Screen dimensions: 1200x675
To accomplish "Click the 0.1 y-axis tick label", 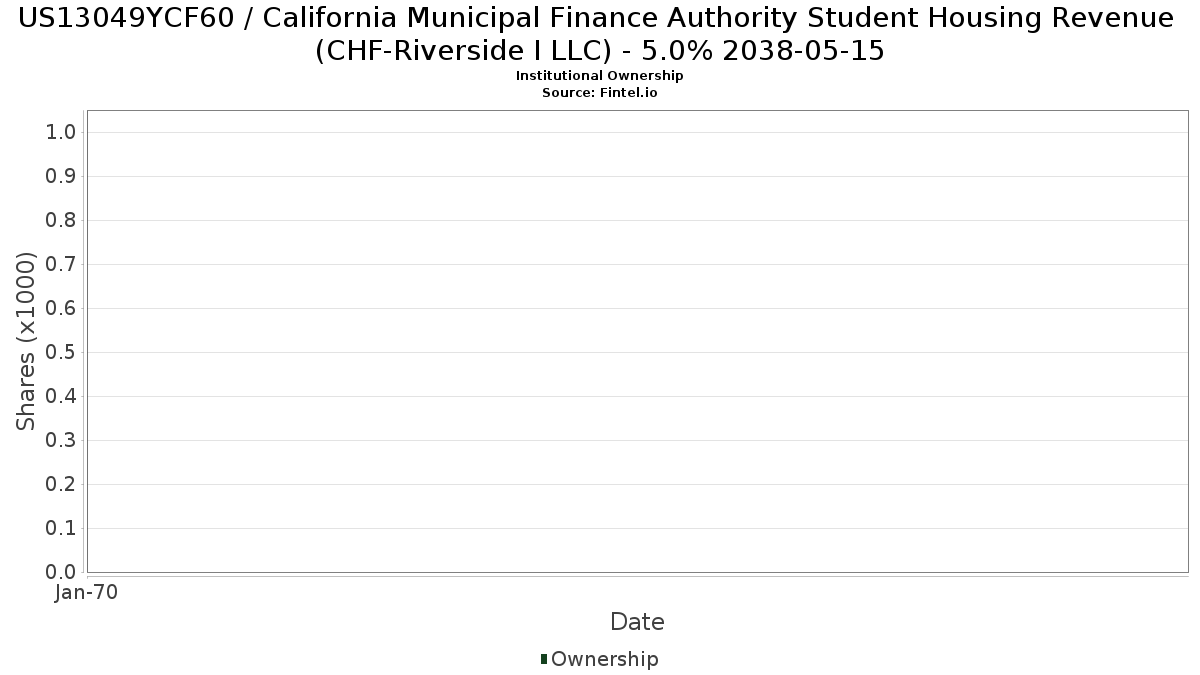I will tap(61, 529).
